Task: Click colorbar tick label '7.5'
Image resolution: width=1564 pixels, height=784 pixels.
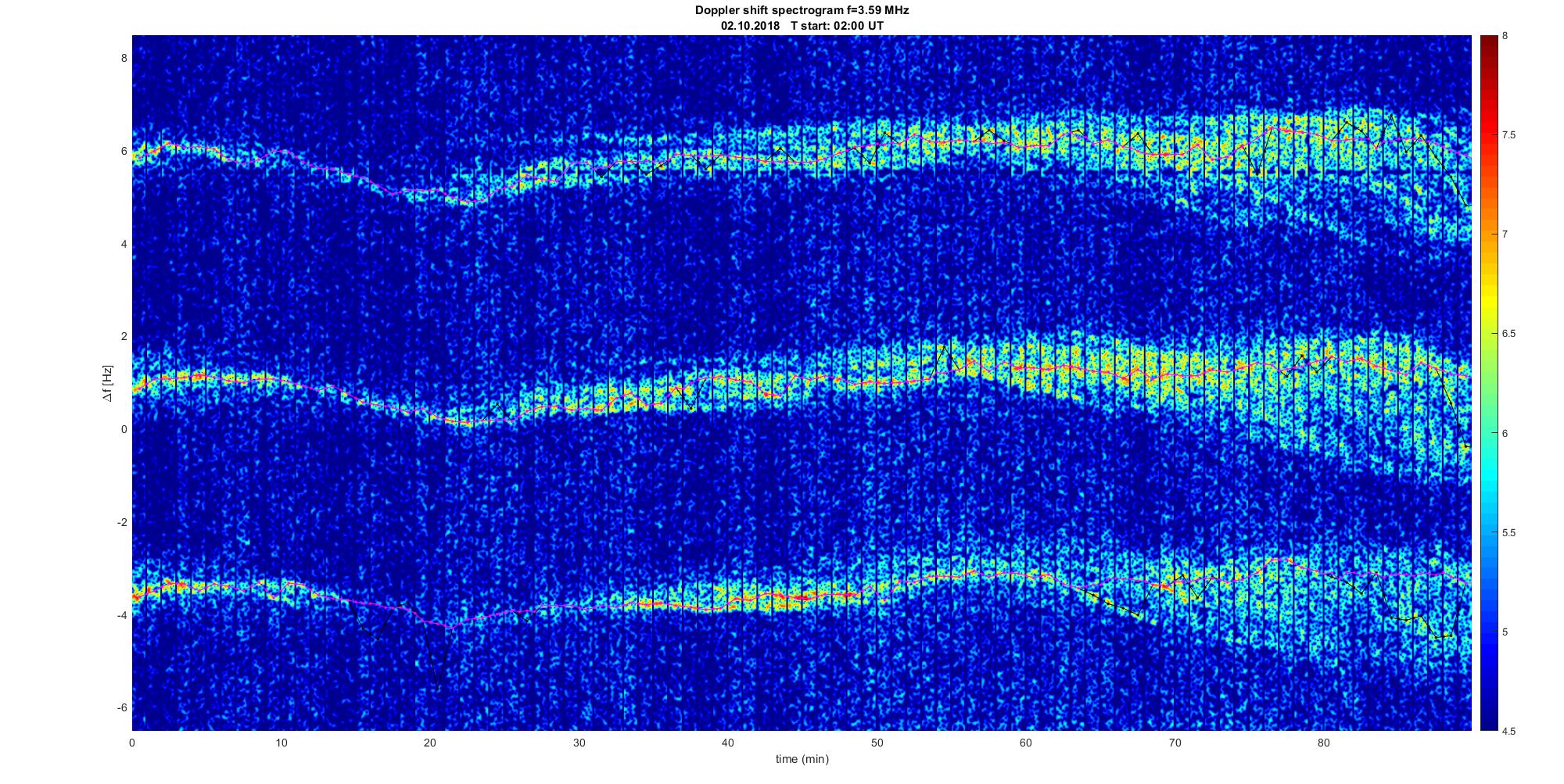Action: click(1509, 135)
